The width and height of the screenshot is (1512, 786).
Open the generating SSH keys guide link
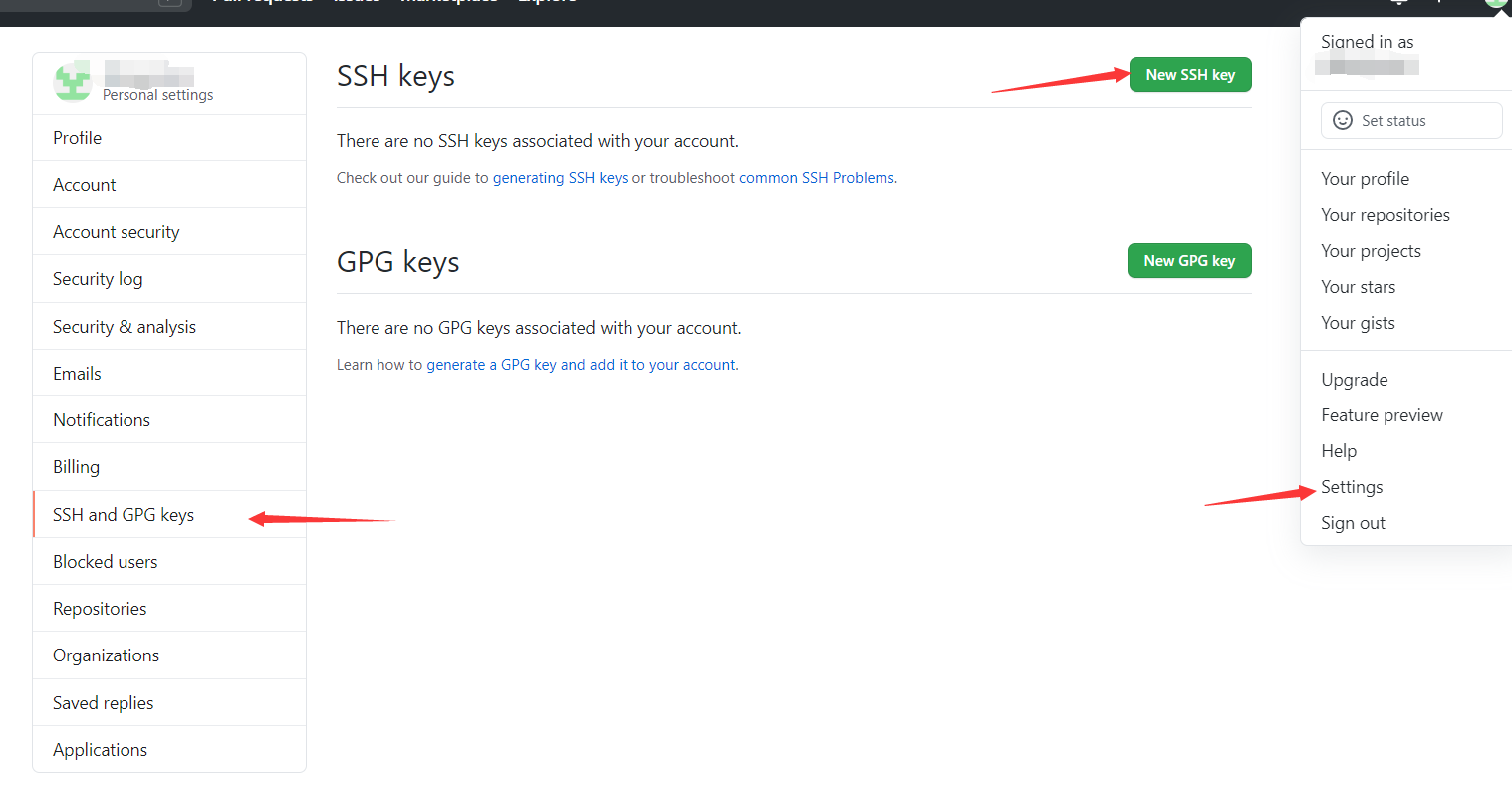pos(560,178)
